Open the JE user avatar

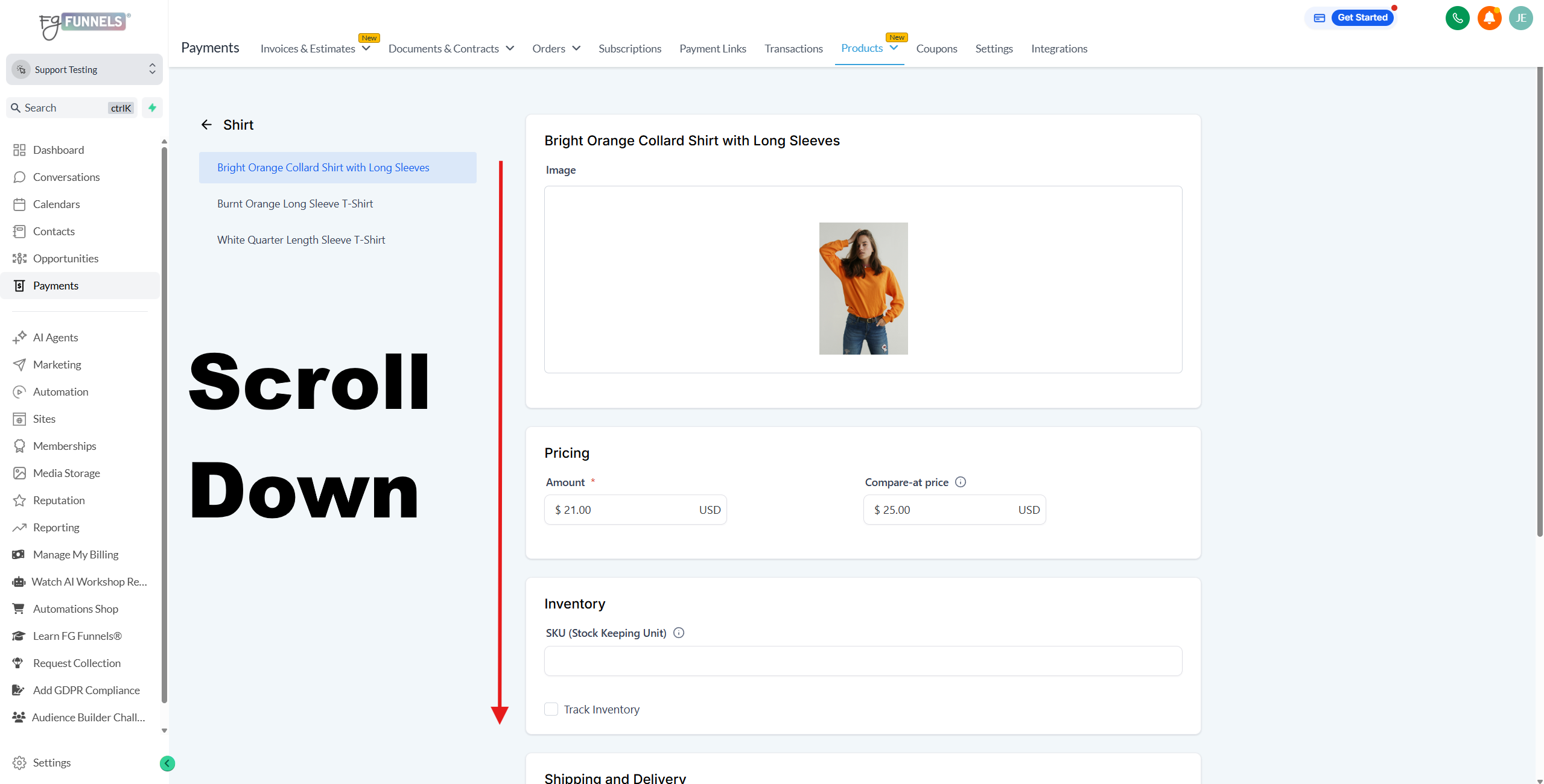click(x=1520, y=18)
